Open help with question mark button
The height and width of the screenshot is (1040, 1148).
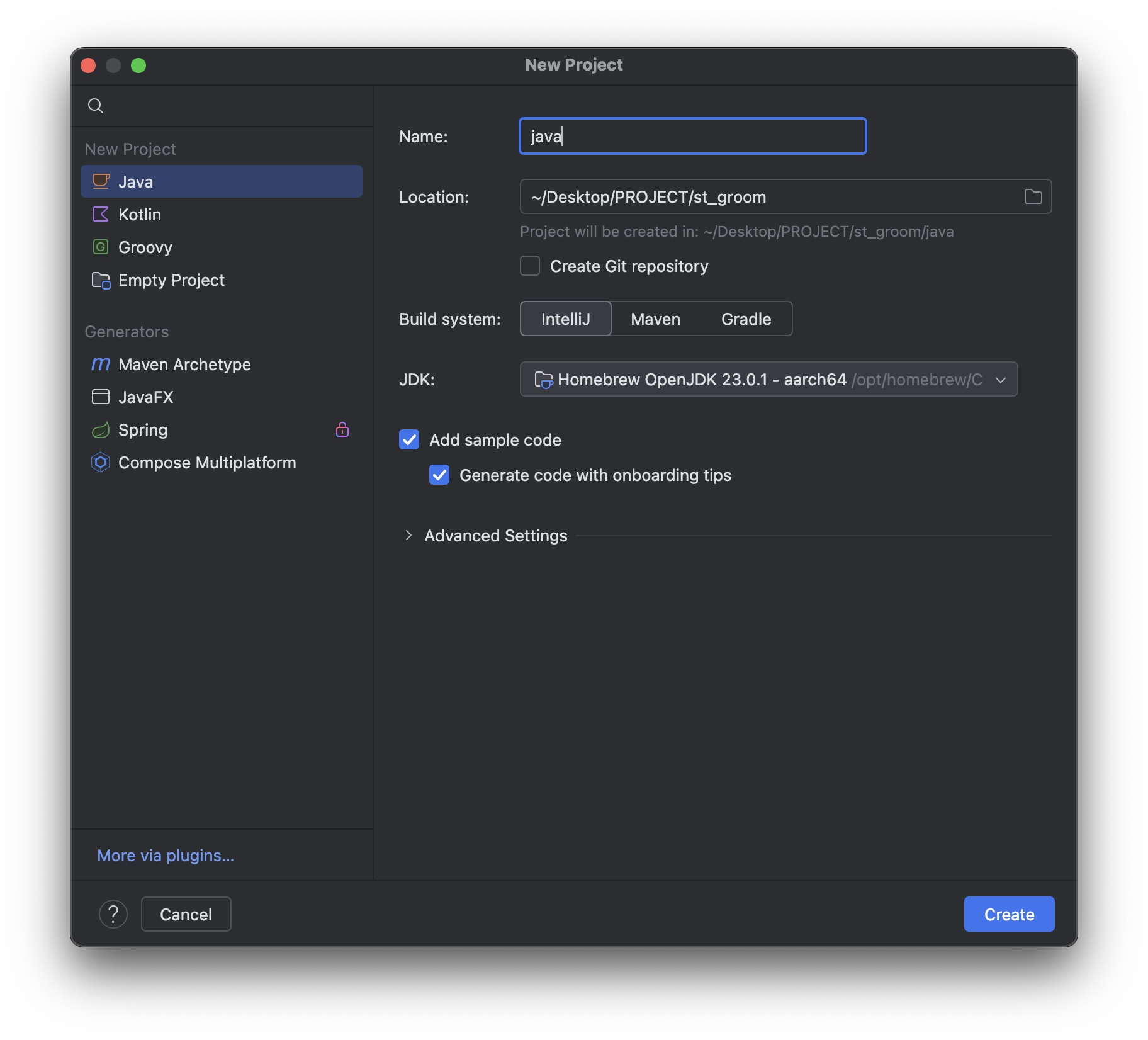click(x=113, y=914)
